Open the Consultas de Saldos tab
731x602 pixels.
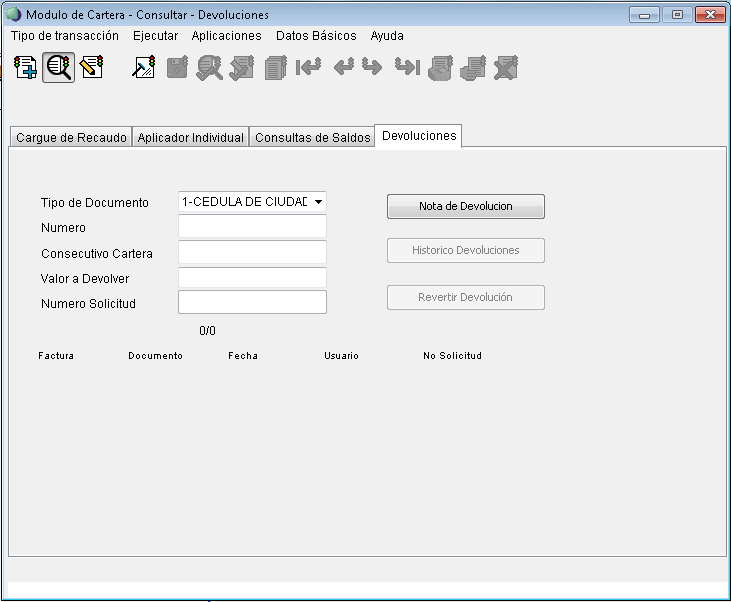[x=312, y=138]
